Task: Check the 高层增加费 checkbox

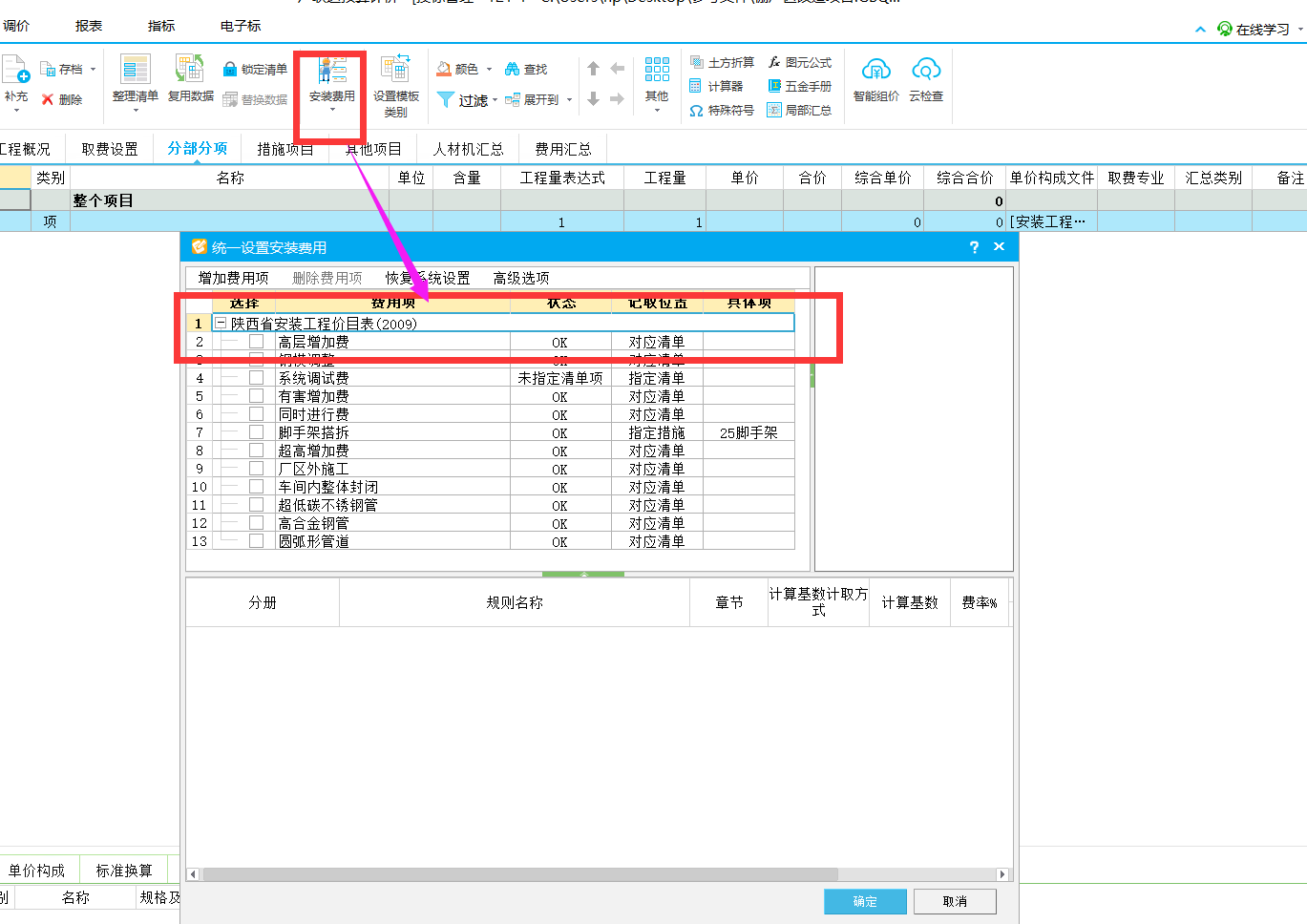Action: click(x=256, y=342)
